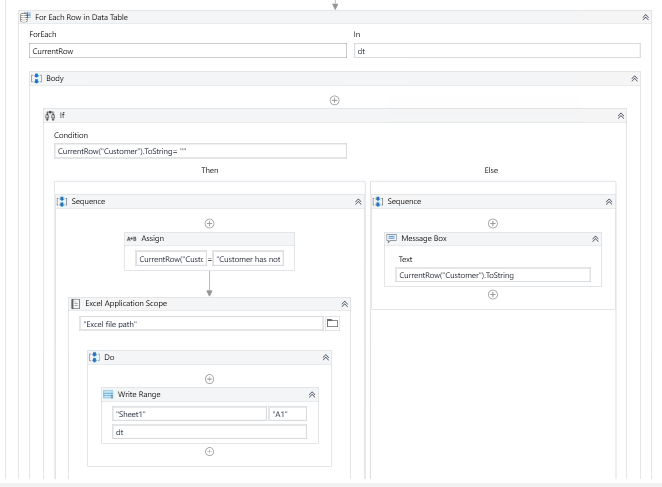Click the For Each Row in Data Table title
Image resolution: width=662 pixels, height=487 pixels.
pyautogui.click(x=81, y=17)
